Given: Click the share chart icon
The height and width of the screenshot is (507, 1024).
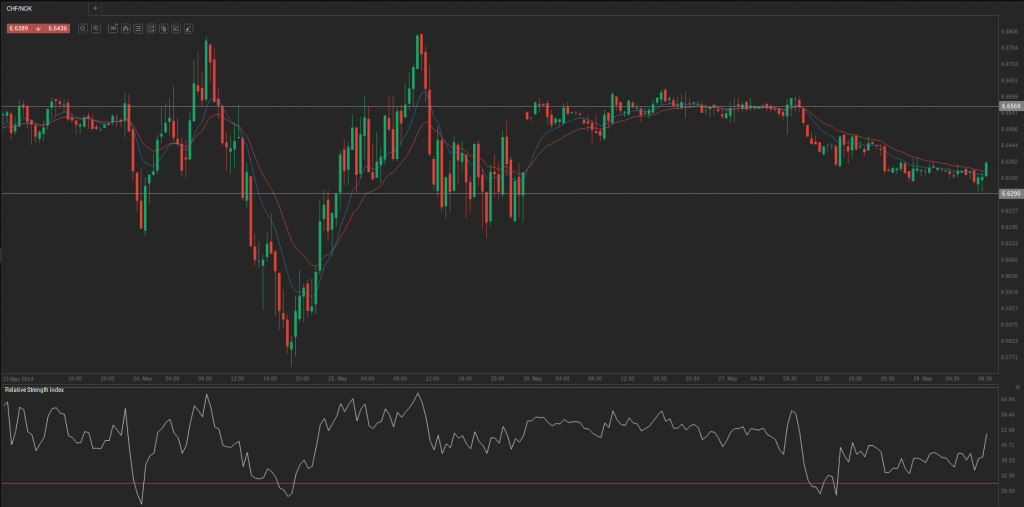Looking at the screenshot, I should (x=175, y=28).
